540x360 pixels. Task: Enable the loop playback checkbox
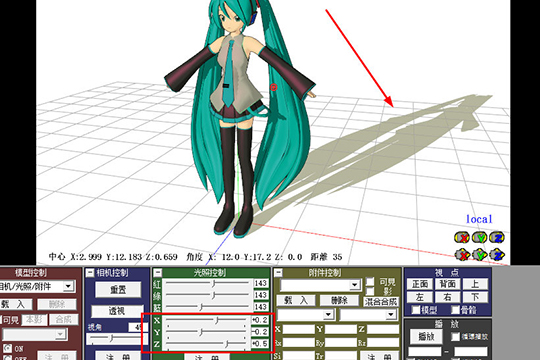coord(455,337)
